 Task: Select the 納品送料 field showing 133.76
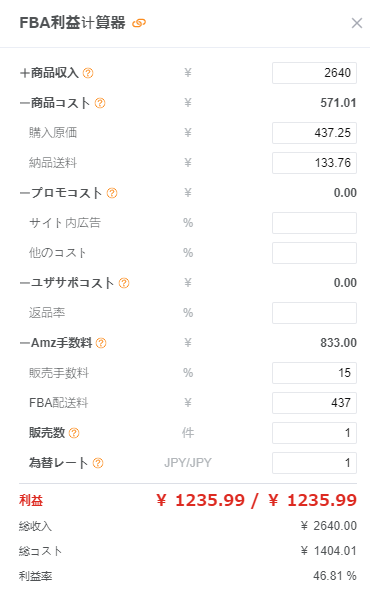(x=314, y=163)
